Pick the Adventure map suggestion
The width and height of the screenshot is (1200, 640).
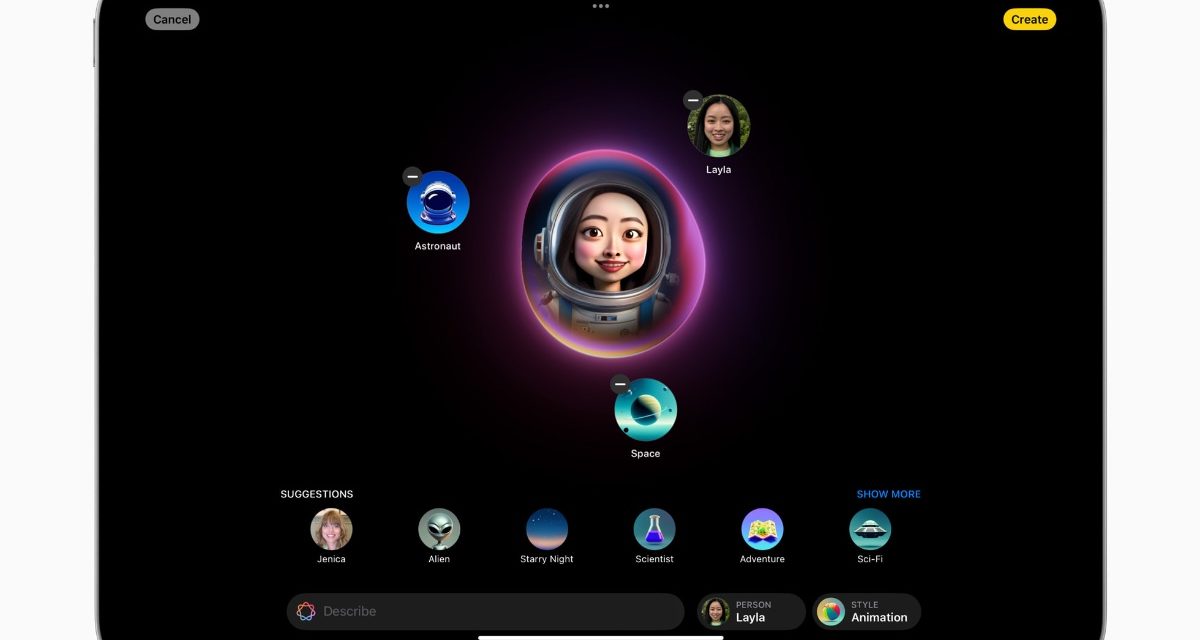[x=762, y=530]
